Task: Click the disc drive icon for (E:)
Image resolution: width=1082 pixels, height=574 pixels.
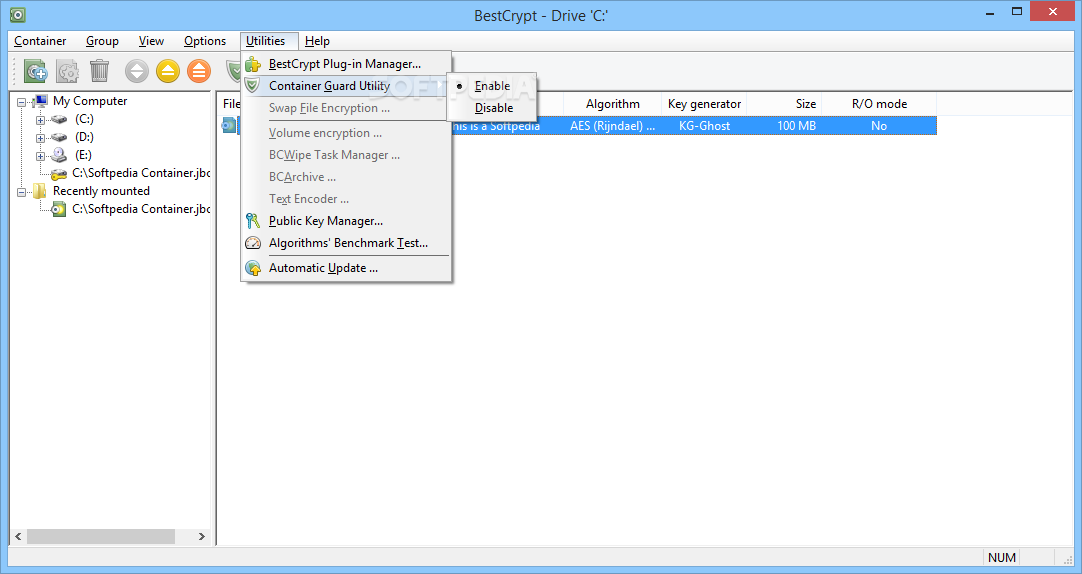Action: 59,155
